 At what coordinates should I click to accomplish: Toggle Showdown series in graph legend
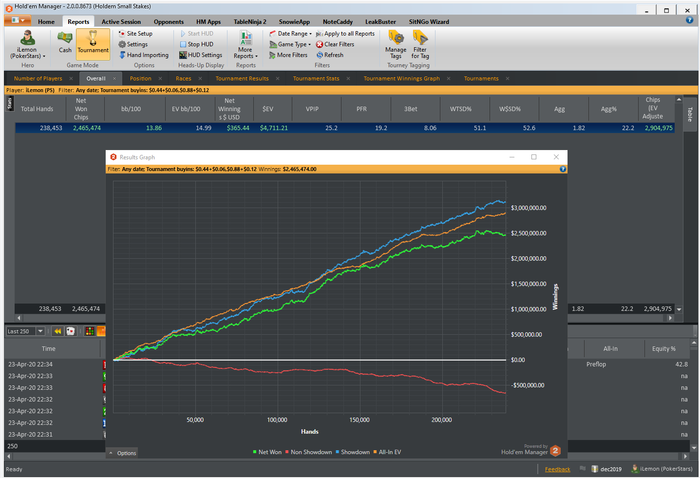353,452
